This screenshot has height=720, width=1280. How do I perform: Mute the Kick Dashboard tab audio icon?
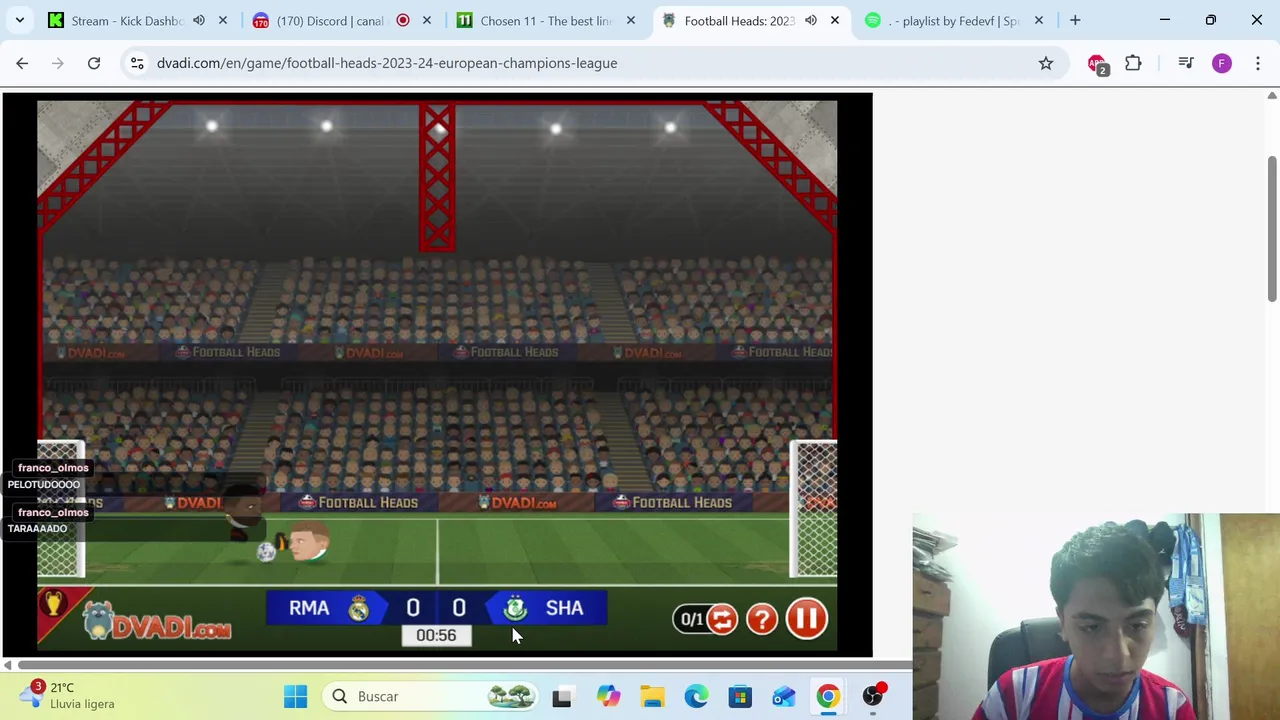pyautogui.click(x=199, y=20)
